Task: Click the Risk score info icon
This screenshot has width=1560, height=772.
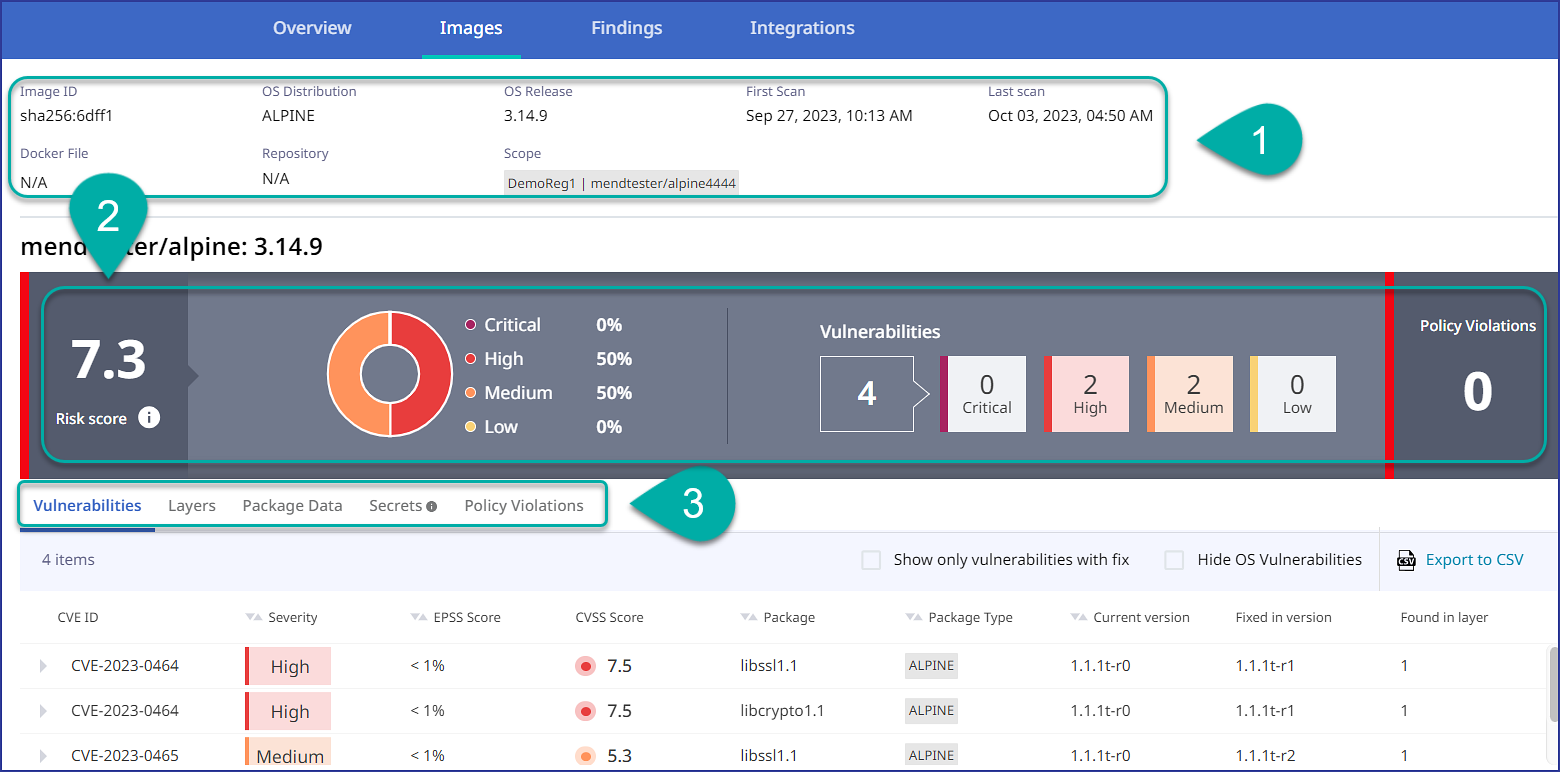Action: pyautogui.click(x=149, y=418)
